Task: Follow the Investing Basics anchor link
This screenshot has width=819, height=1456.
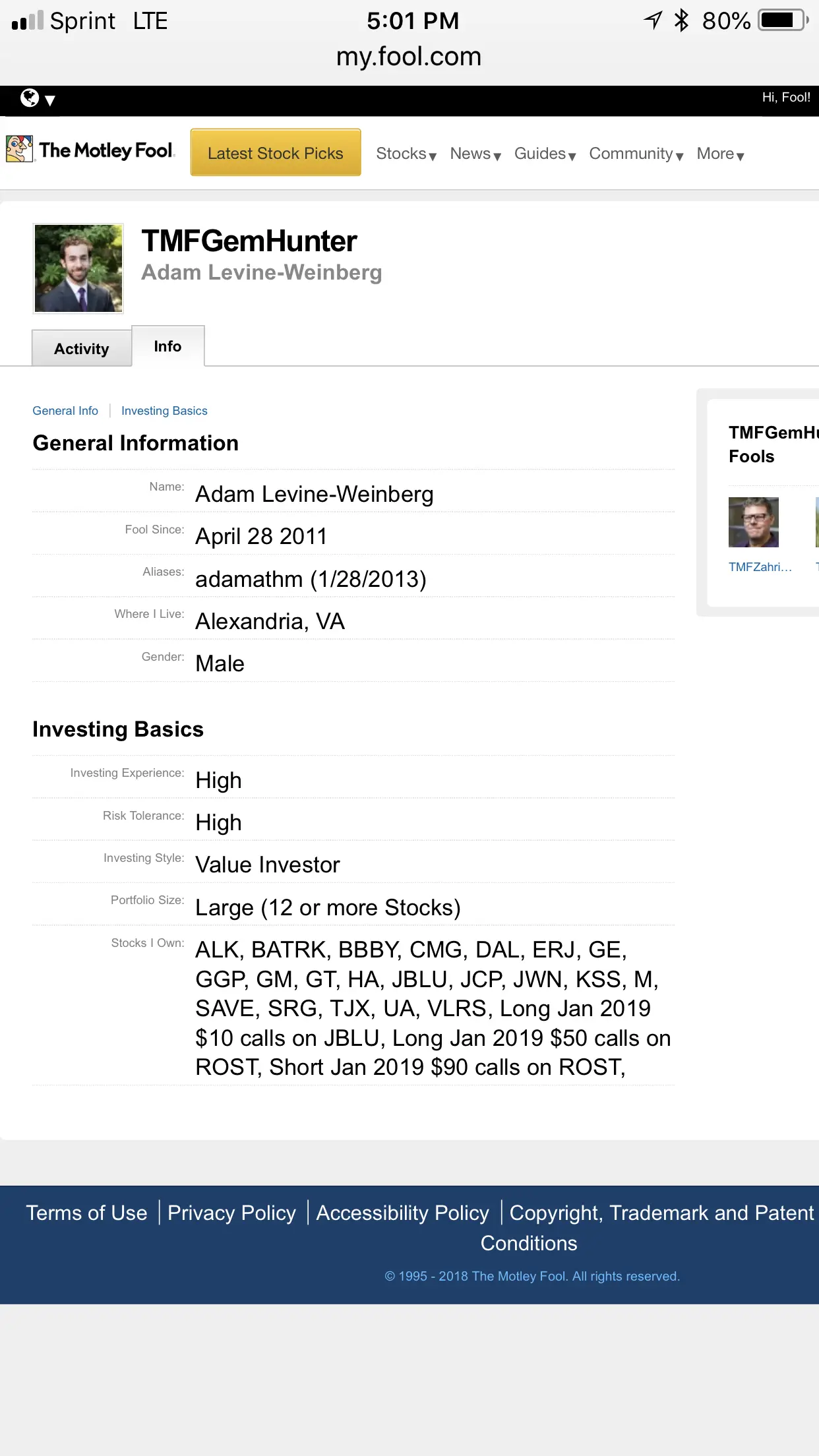Action: [164, 411]
